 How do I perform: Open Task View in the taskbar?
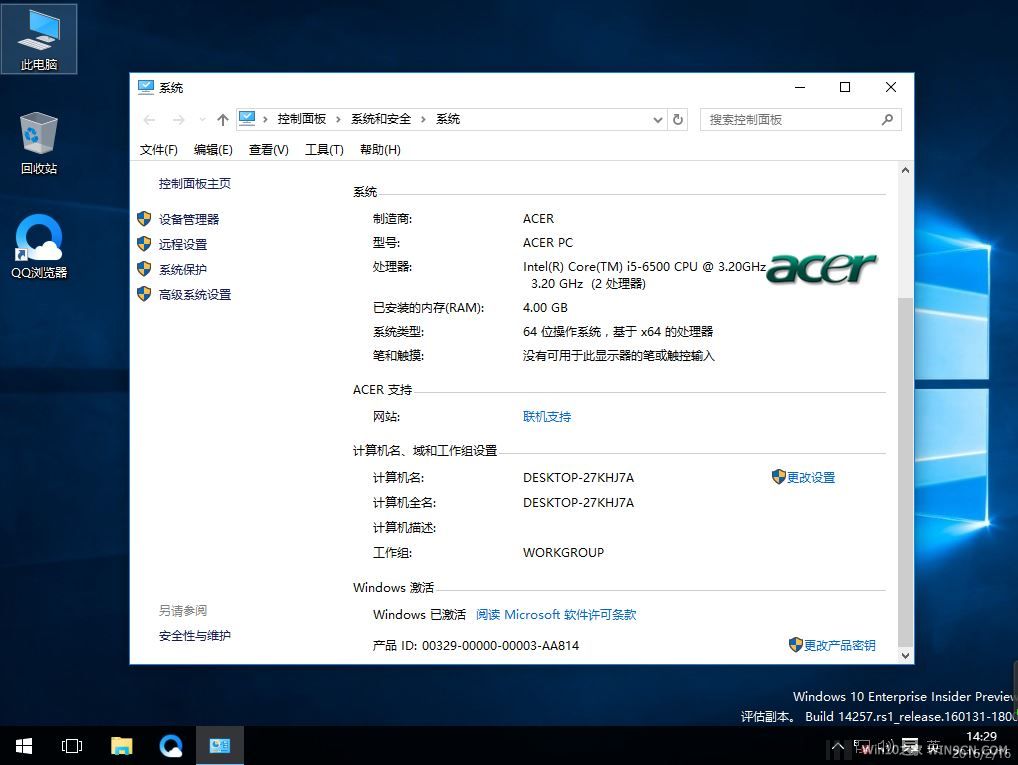tap(72, 746)
